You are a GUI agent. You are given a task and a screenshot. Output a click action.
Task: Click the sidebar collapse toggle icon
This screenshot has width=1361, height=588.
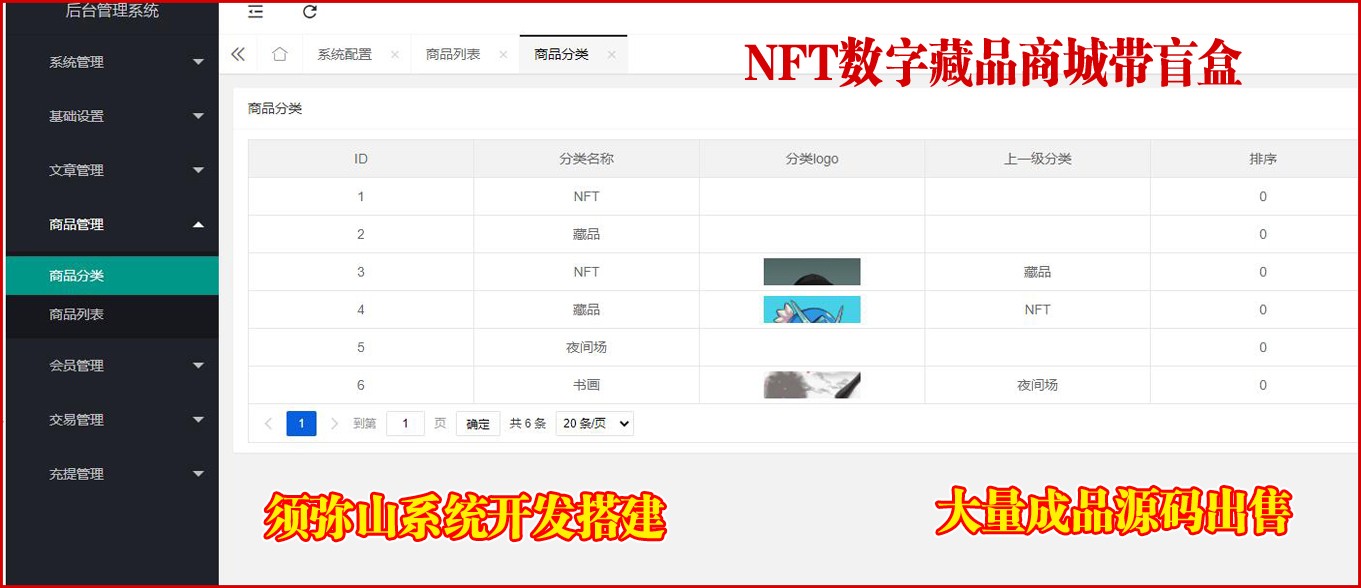pyautogui.click(x=256, y=12)
